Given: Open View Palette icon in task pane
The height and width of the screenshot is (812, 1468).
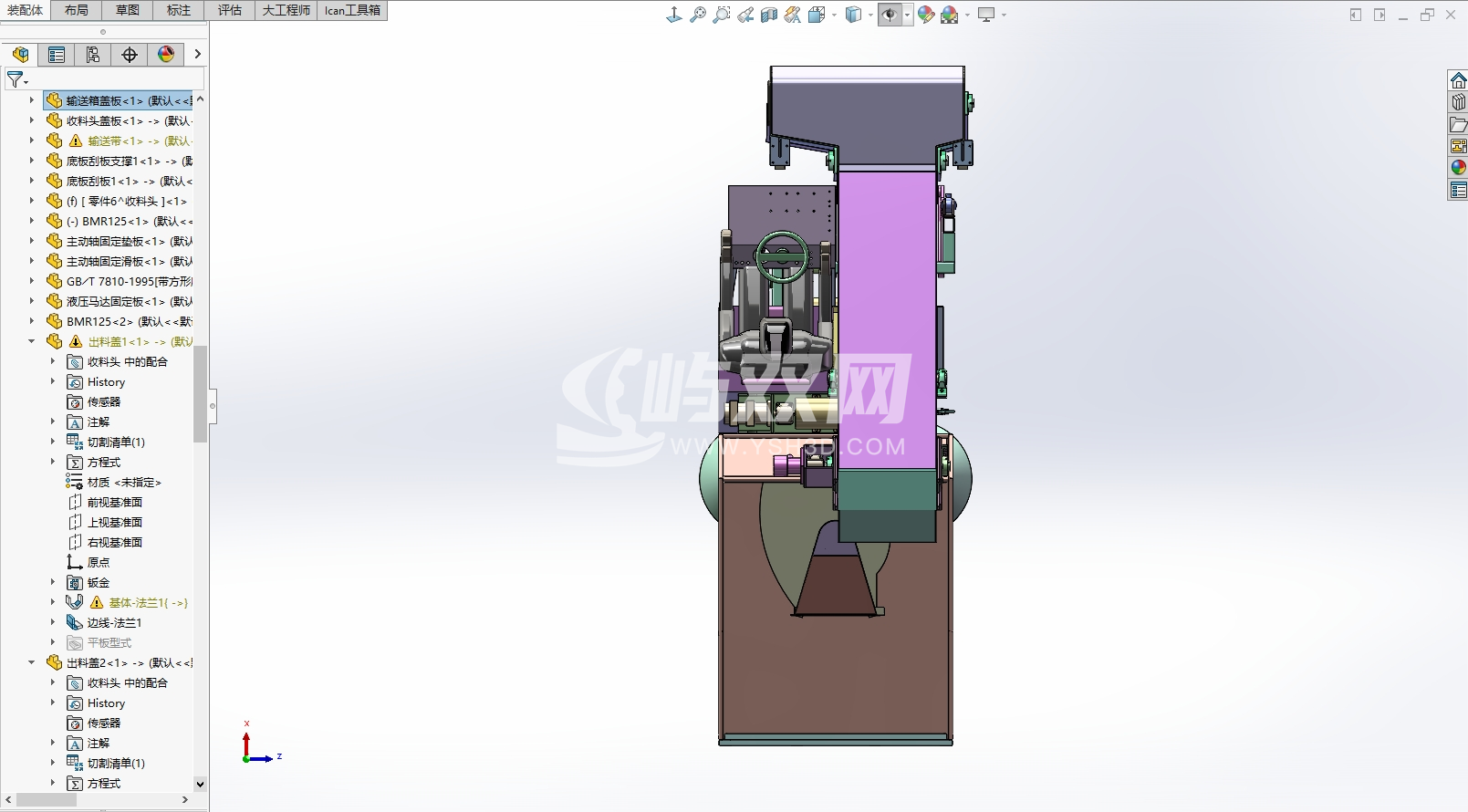Looking at the screenshot, I should pyautogui.click(x=1458, y=146).
